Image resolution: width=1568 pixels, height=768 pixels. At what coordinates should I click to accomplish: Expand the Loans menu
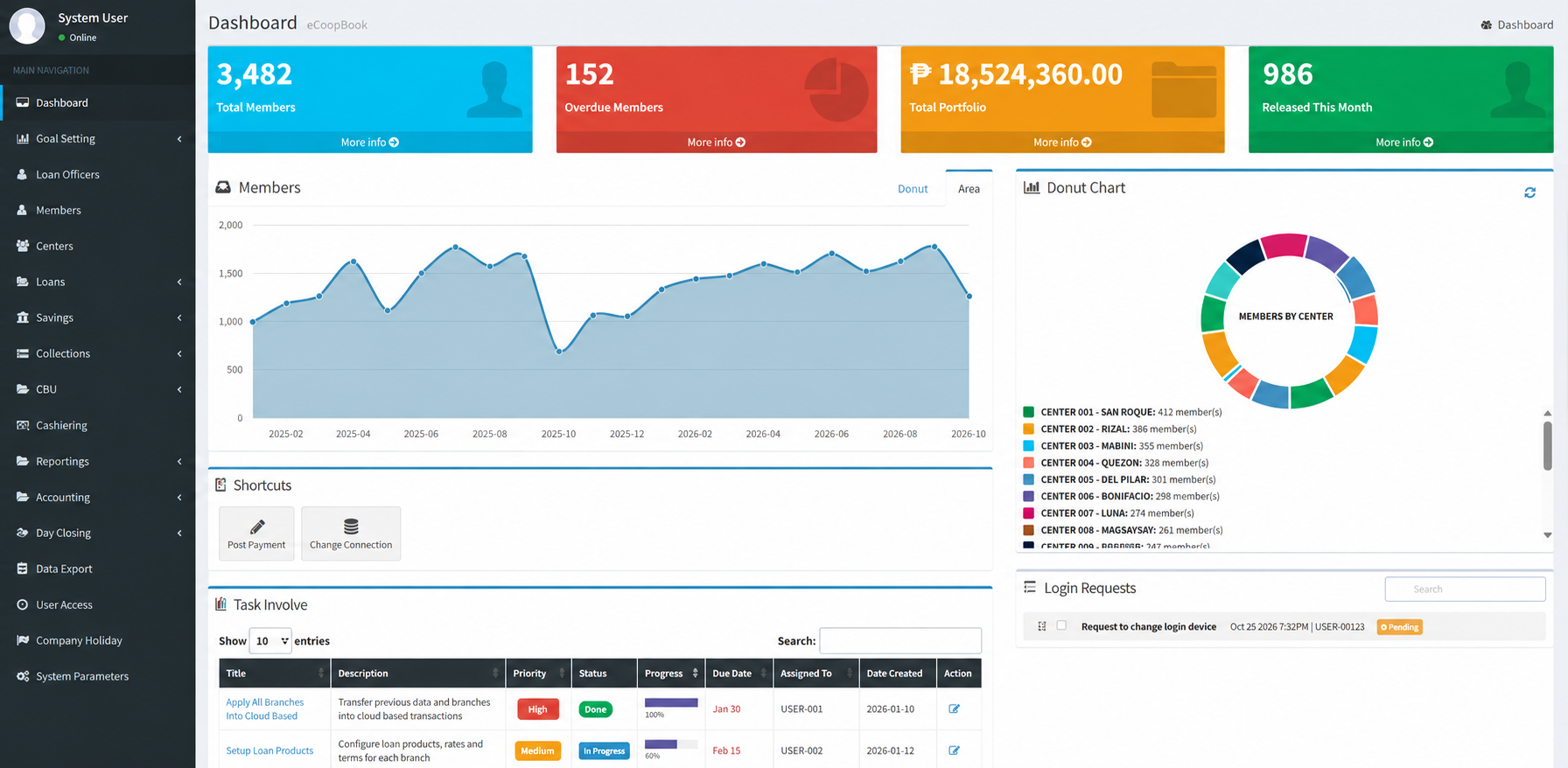pos(98,282)
